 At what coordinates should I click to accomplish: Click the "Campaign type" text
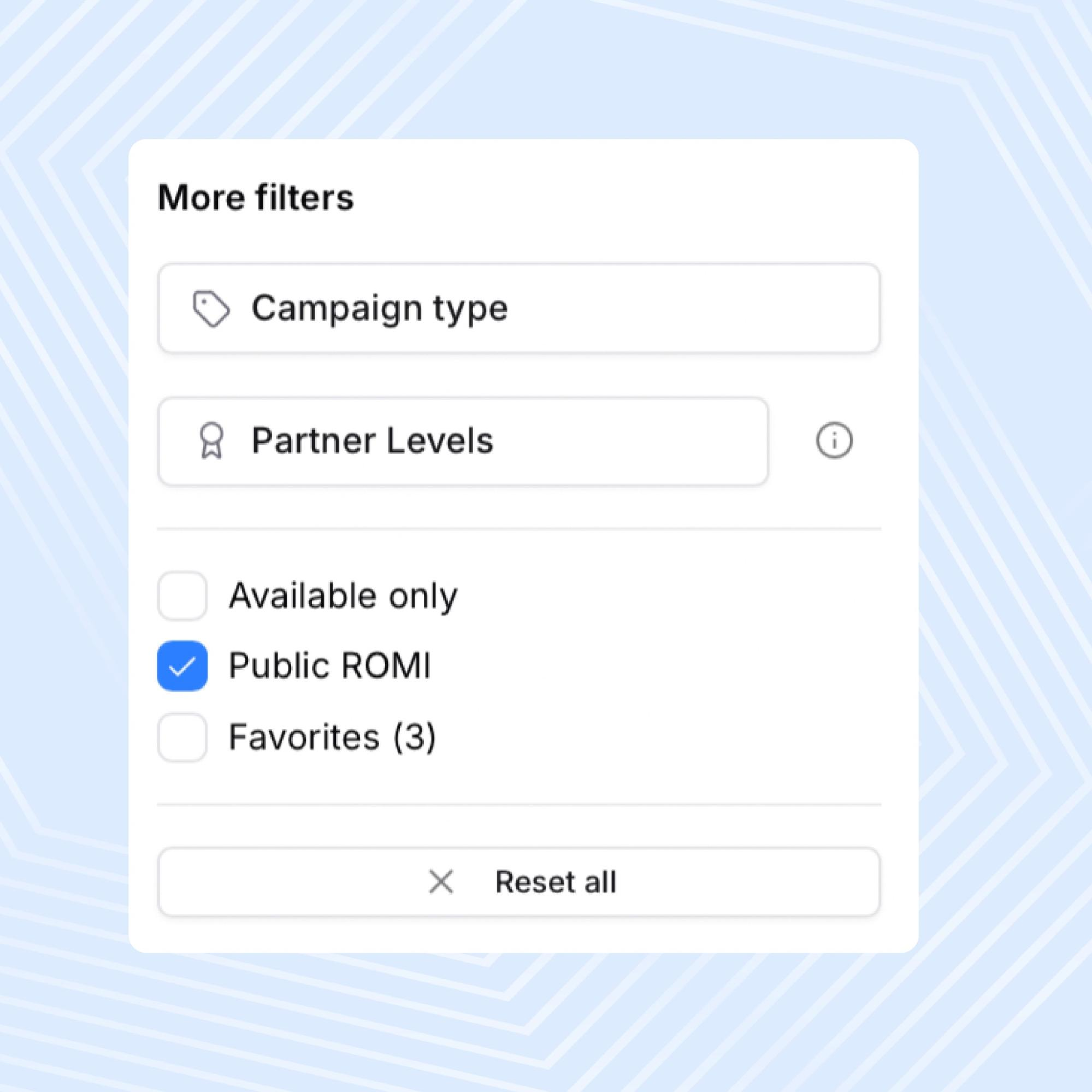coord(379,309)
